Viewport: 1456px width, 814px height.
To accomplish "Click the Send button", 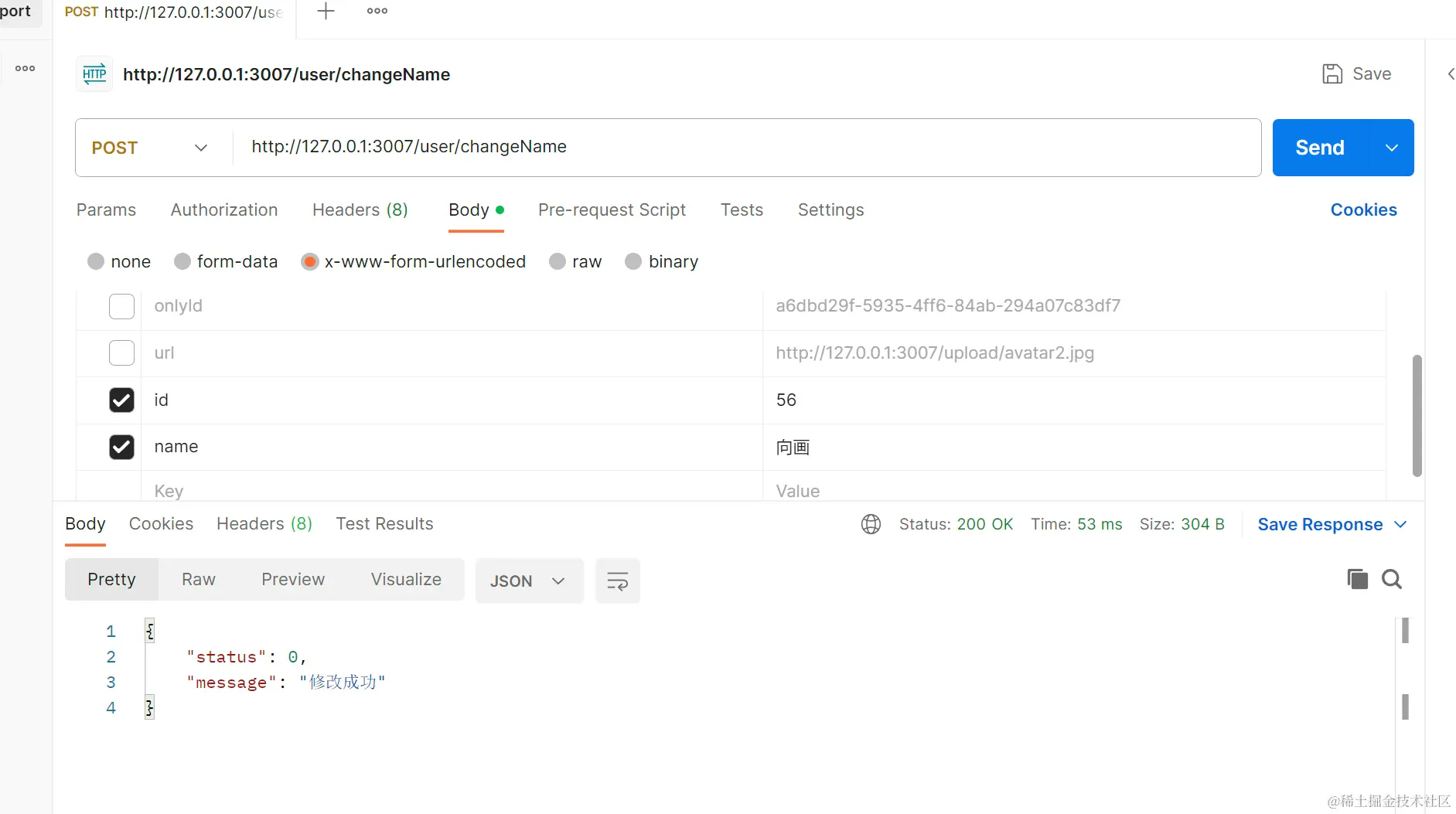I will [1319, 147].
